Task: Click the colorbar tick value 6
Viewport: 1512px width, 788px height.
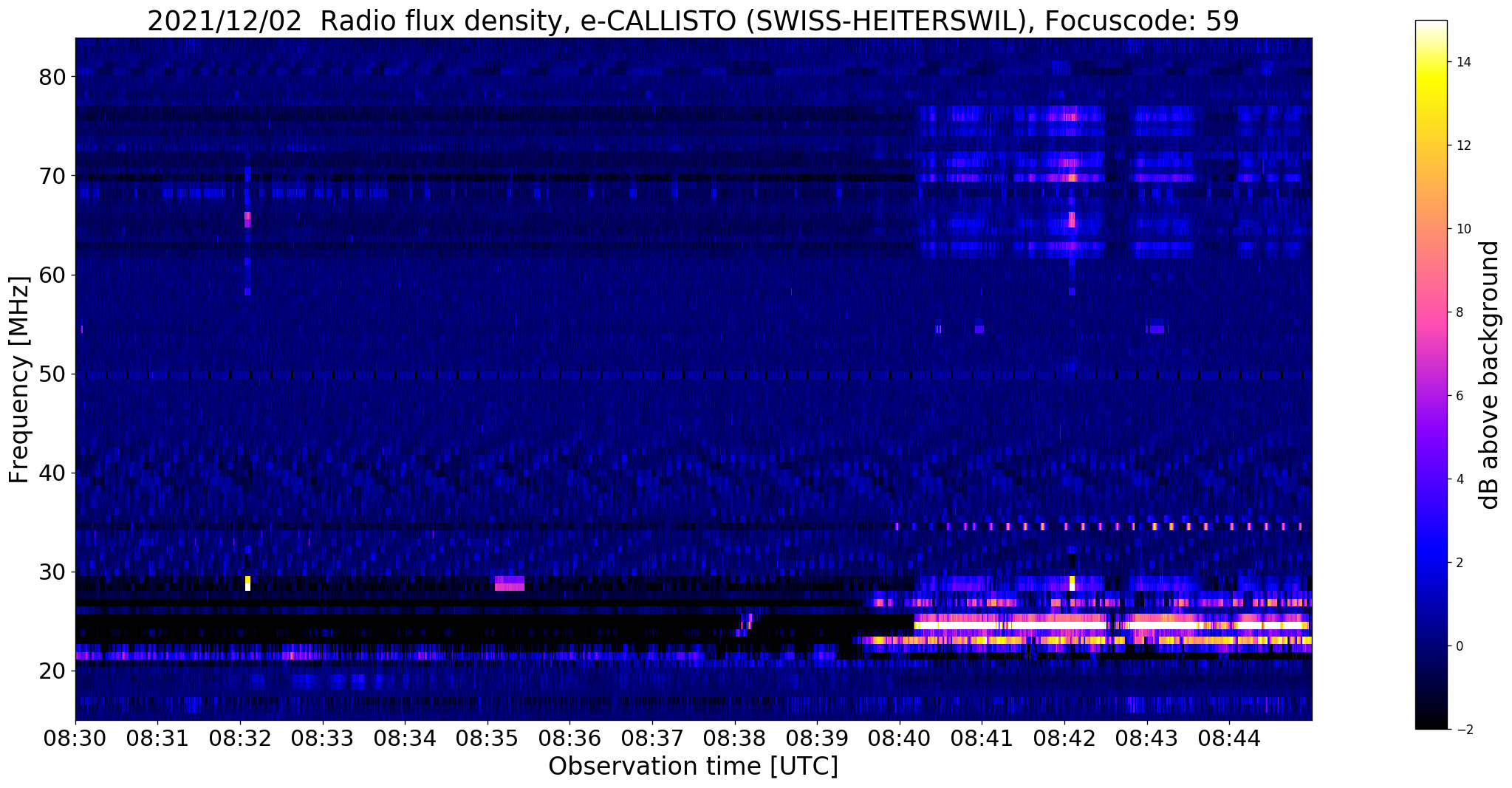Action: pos(1459,396)
